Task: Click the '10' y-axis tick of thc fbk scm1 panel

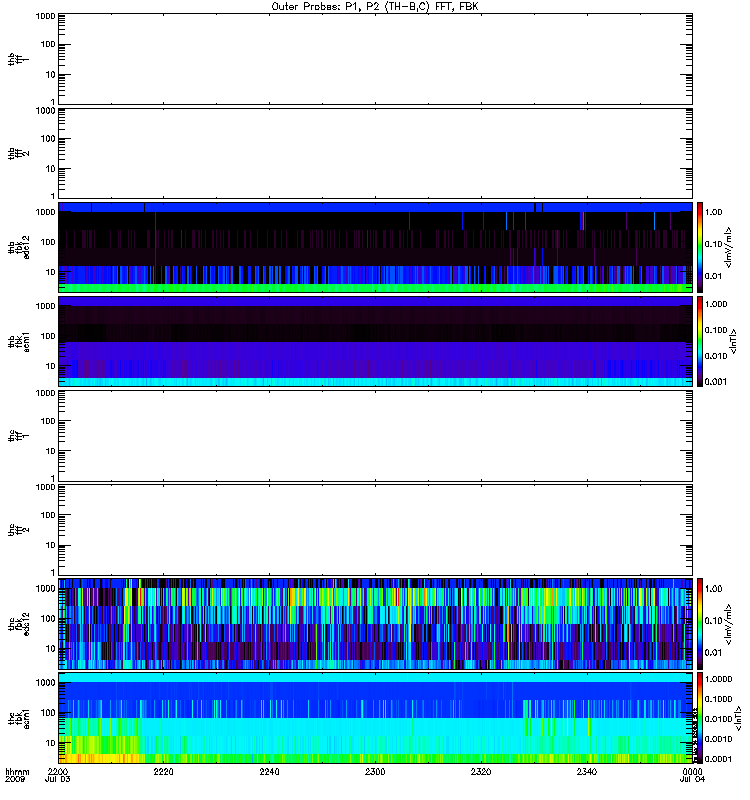Action: [51, 743]
